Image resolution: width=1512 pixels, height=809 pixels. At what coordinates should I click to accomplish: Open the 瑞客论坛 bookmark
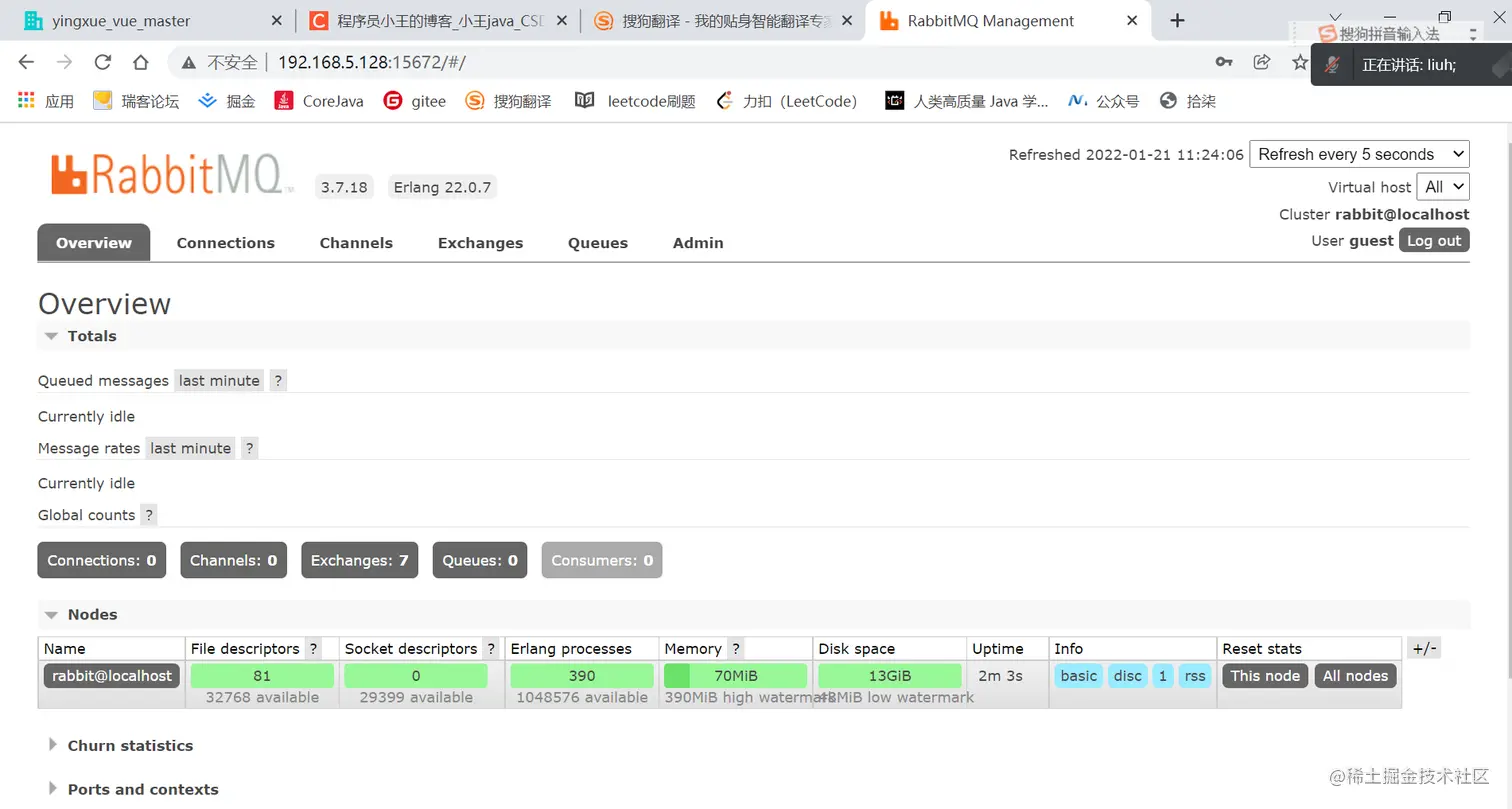[x=136, y=101]
